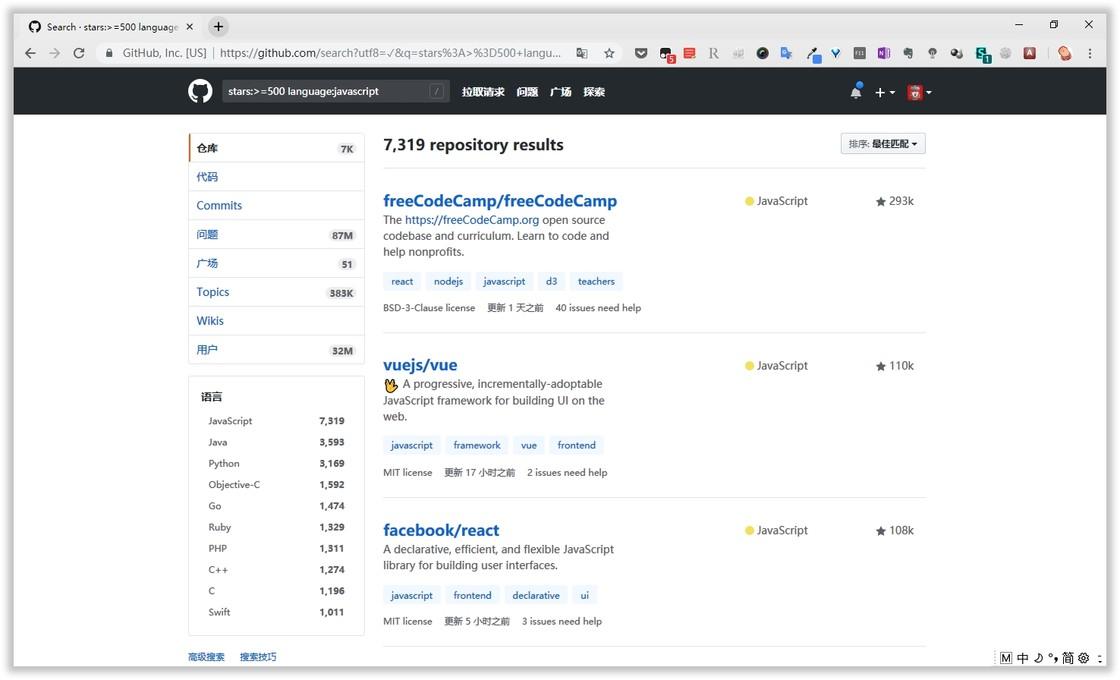This screenshot has width=1120, height=680.
Task: Click the Evernote elephant extension icon
Action: click(907, 53)
